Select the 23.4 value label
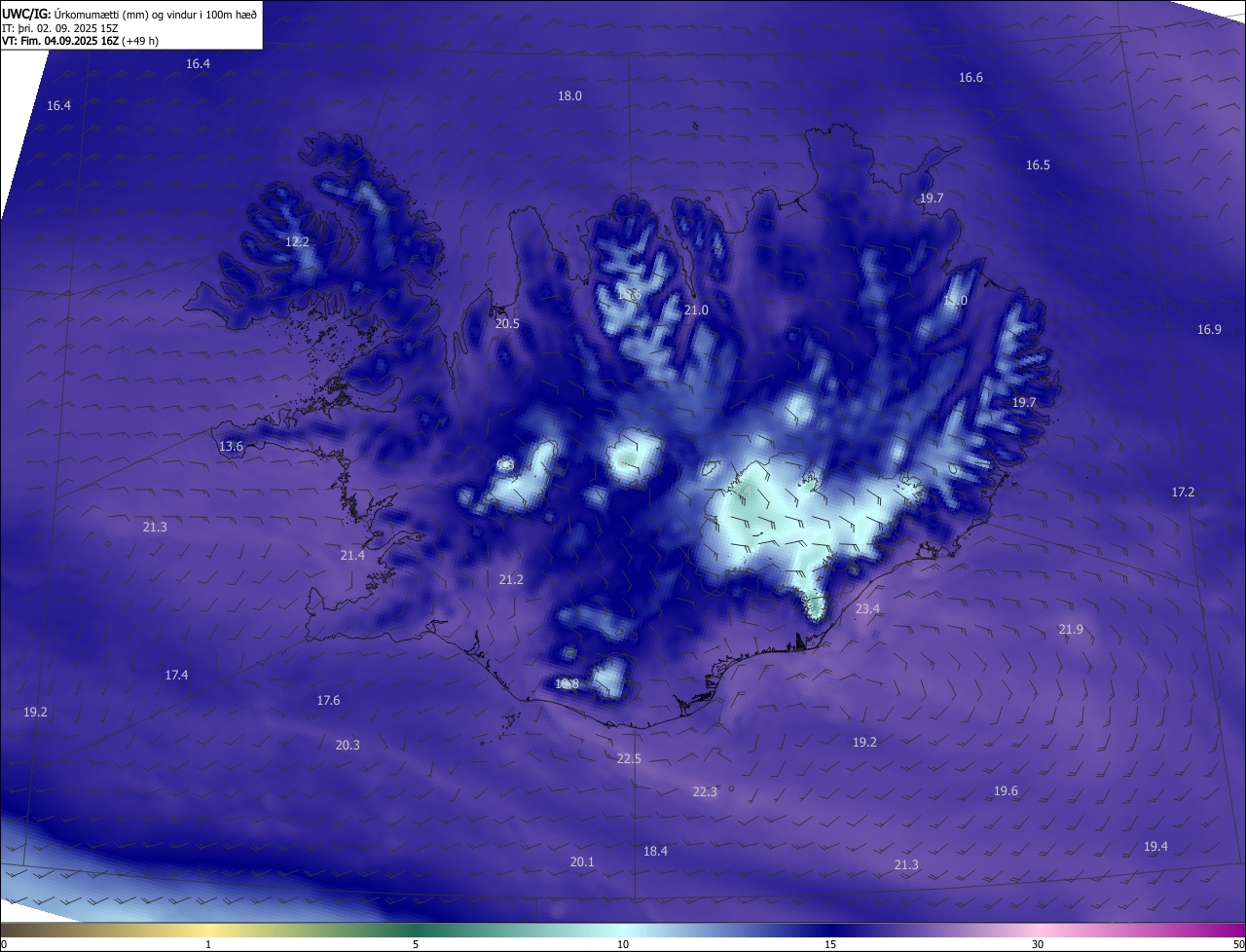 click(x=867, y=608)
